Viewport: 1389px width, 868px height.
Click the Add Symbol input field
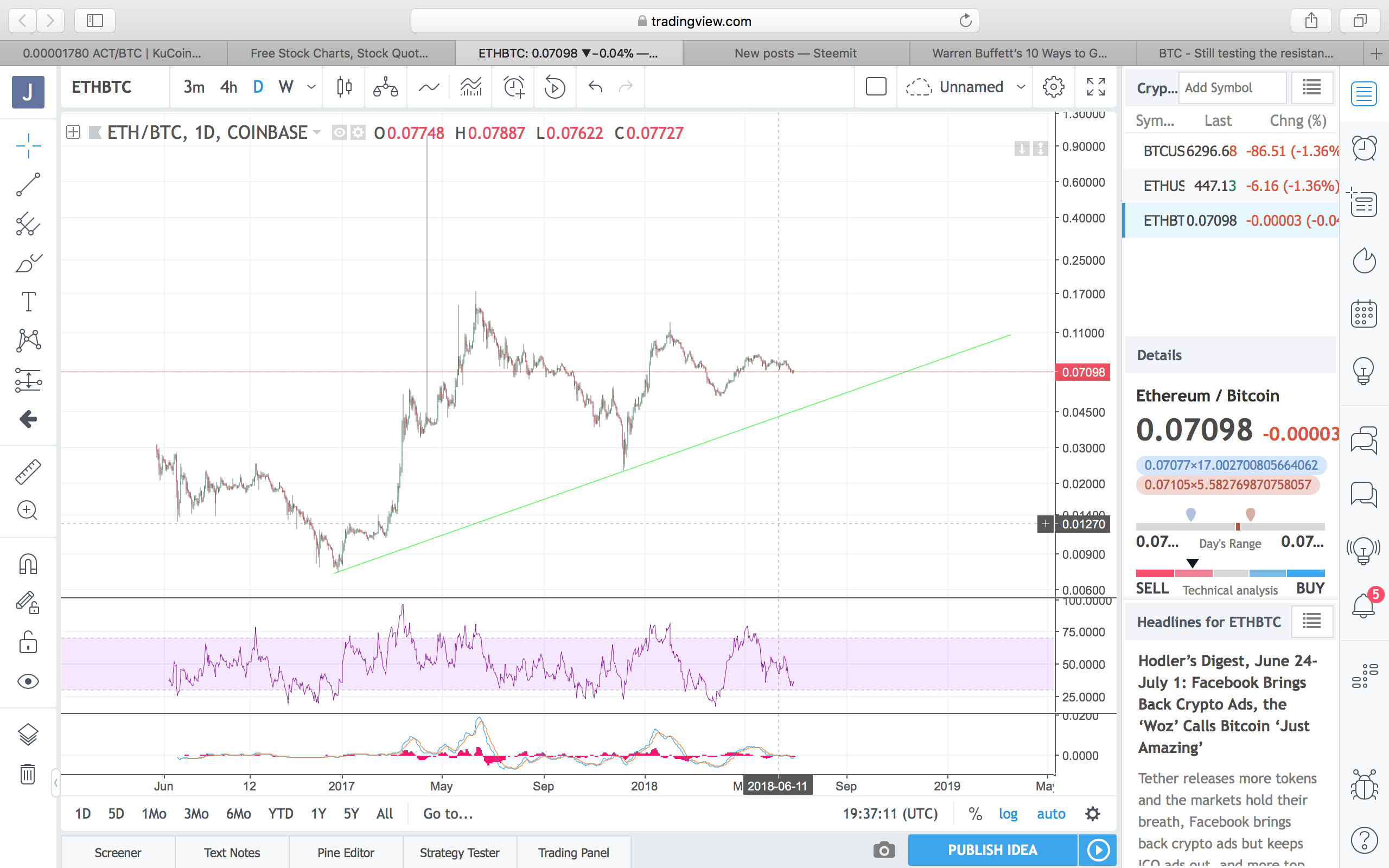(x=1232, y=88)
